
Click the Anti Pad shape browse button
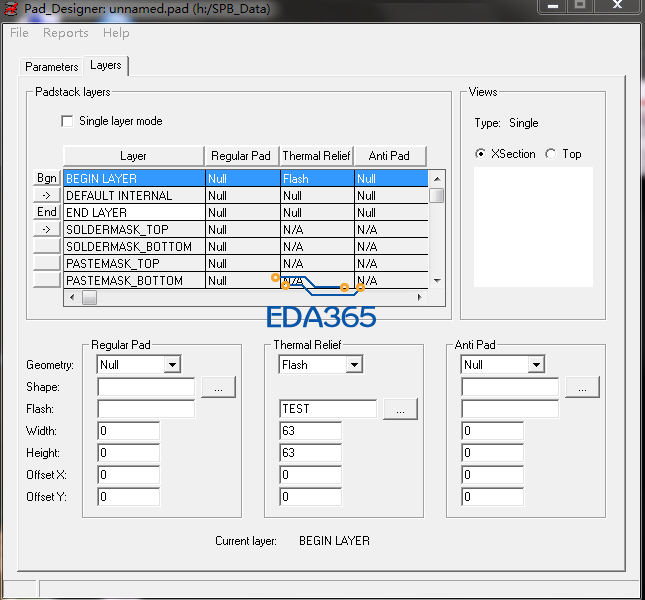tap(582, 387)
